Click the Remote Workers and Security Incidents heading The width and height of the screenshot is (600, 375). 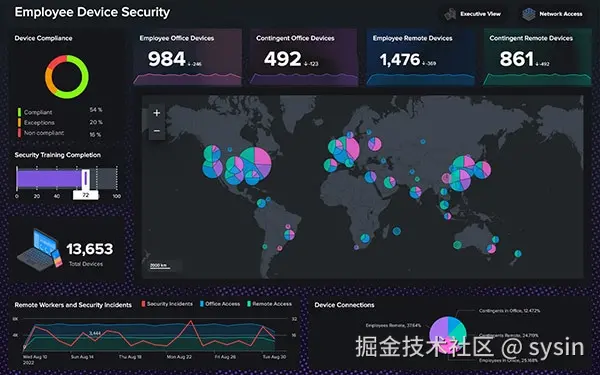pos(73,305)
